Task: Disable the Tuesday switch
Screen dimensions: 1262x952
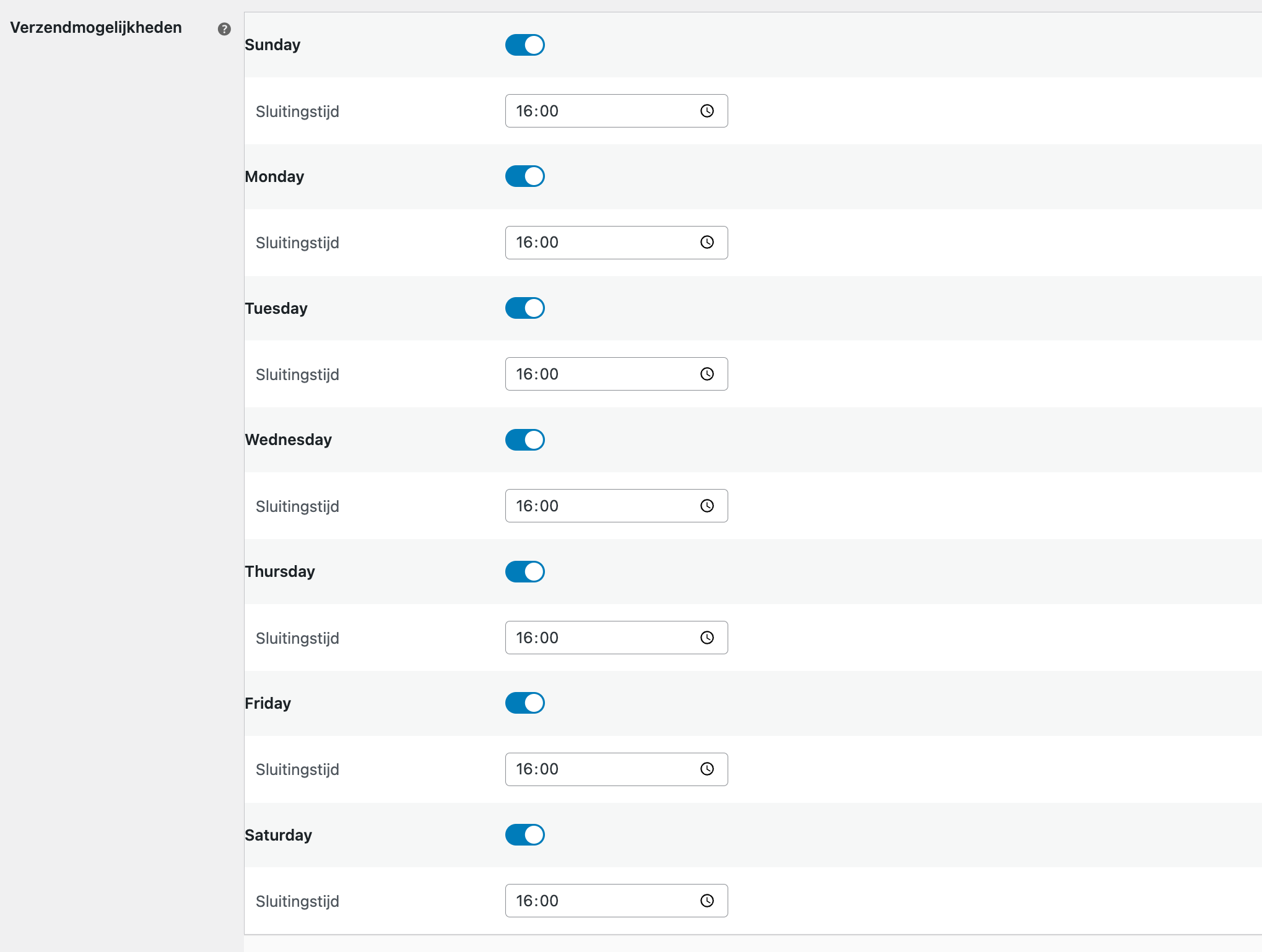Action: tap(524, 308)
